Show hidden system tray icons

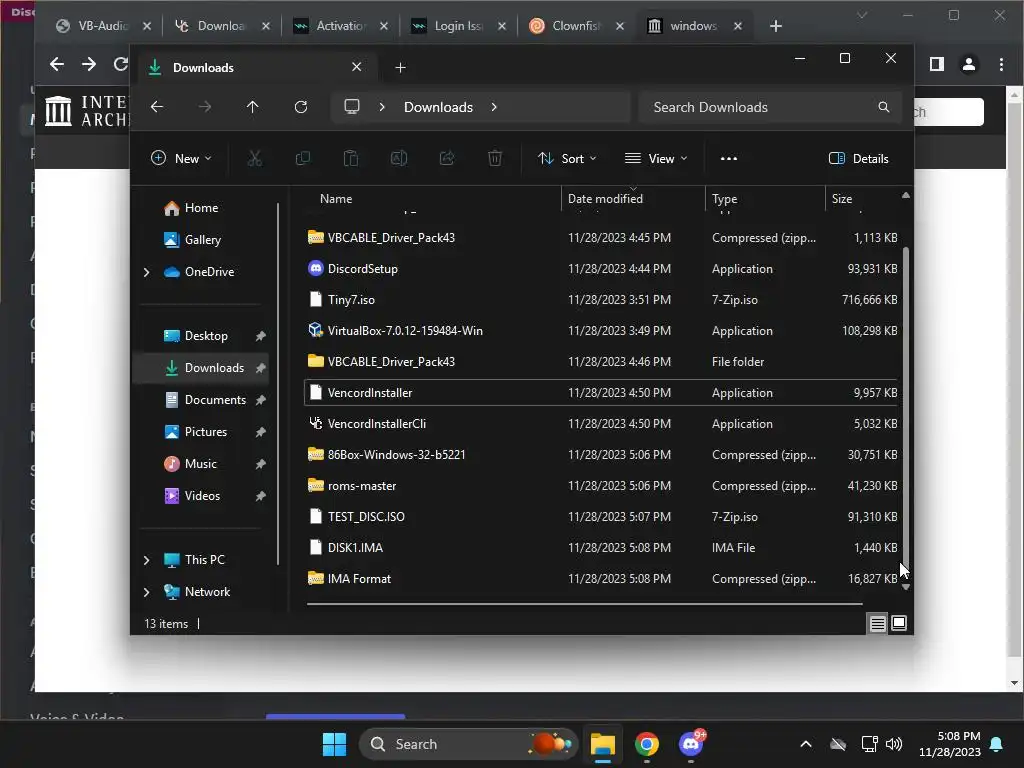[x=806, y=744]
